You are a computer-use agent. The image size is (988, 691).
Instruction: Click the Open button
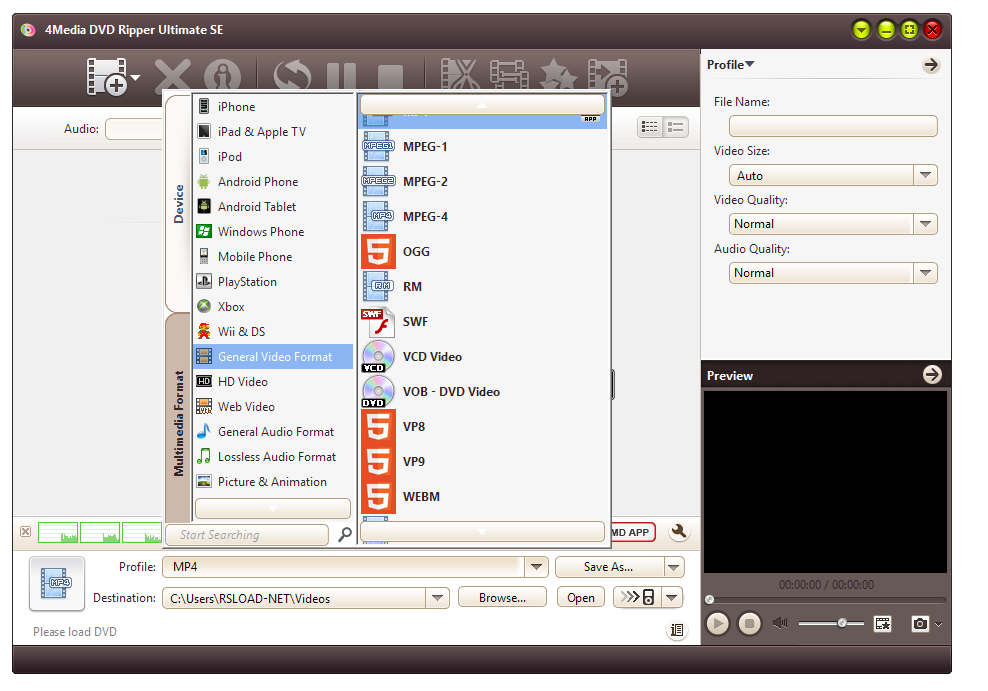[580, 598]
